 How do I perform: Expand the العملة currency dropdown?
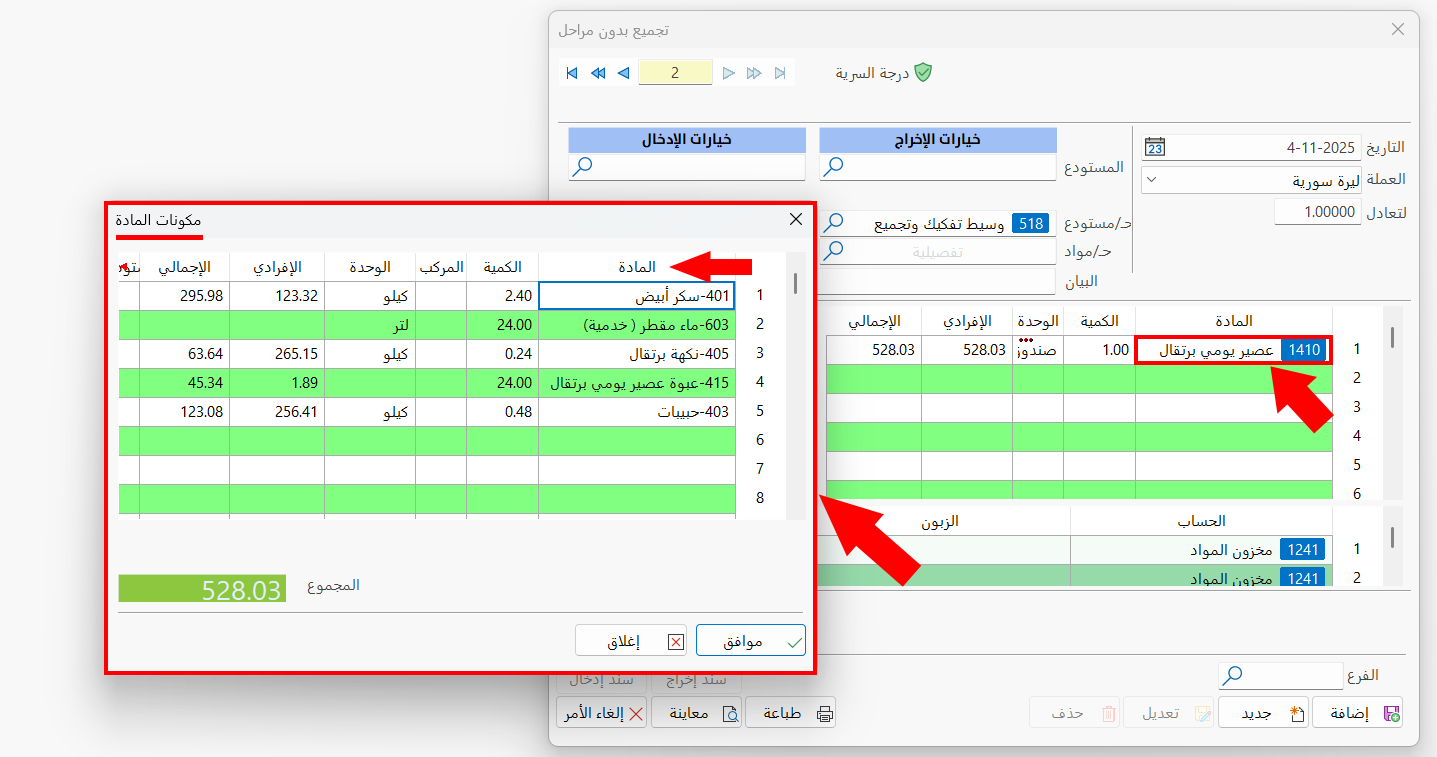tap(1151, 180)
